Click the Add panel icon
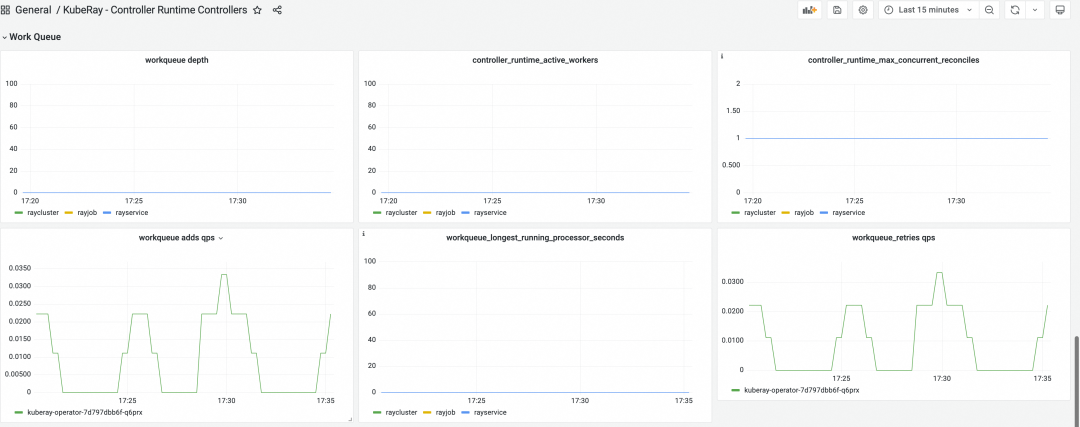1080x427 pixels. pyautogui.click(x=809, y=10)
